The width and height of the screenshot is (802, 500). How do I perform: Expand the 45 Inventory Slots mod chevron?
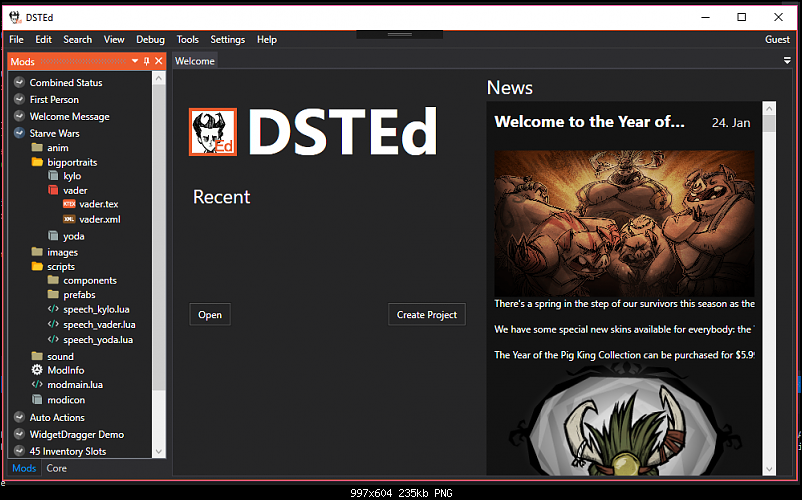coord(19,451)
